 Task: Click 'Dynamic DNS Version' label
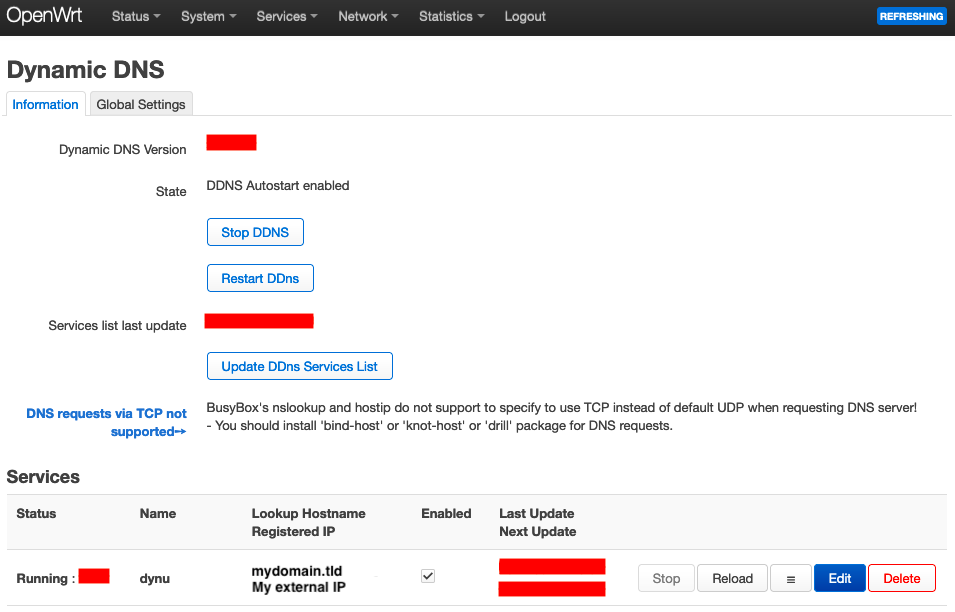[122, 149]
